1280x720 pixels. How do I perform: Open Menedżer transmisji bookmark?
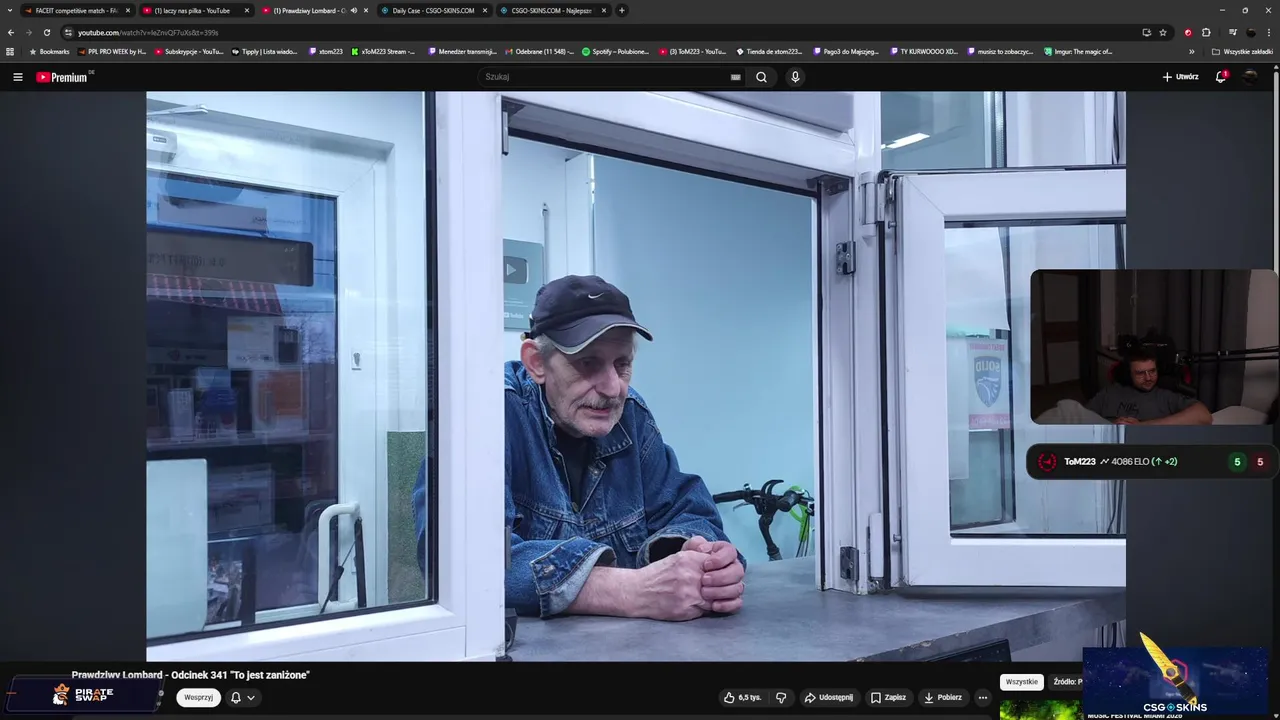[461, 51]
